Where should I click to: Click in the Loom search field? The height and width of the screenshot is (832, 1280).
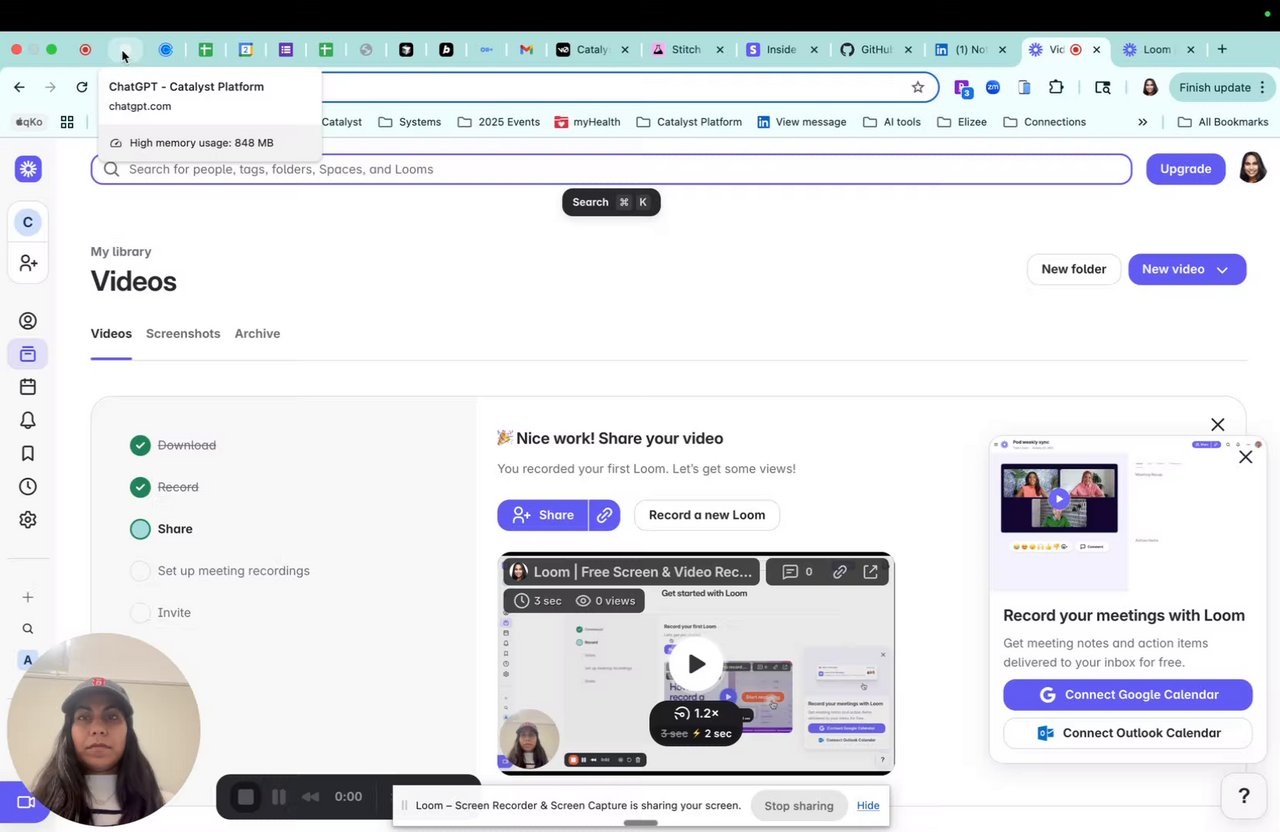point(611,169)
